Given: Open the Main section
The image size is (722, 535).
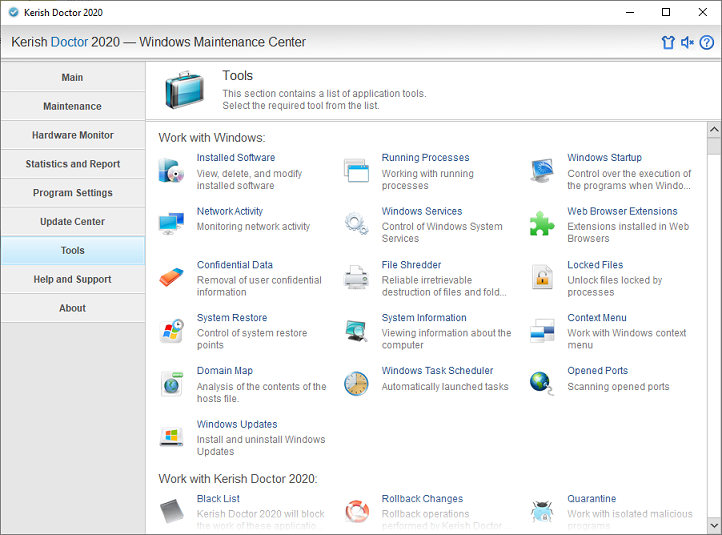Looking at the screenshot, I should 73,77.
